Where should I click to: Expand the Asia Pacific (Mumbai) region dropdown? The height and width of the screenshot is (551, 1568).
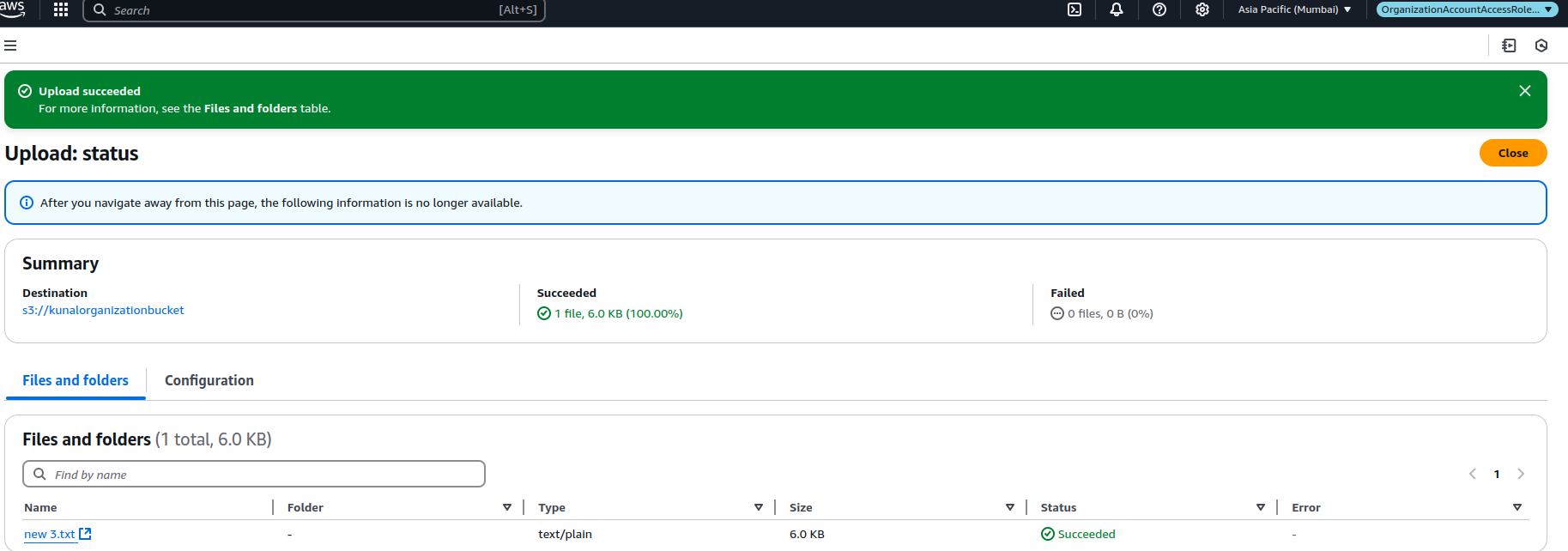[x=1294, y=9]
